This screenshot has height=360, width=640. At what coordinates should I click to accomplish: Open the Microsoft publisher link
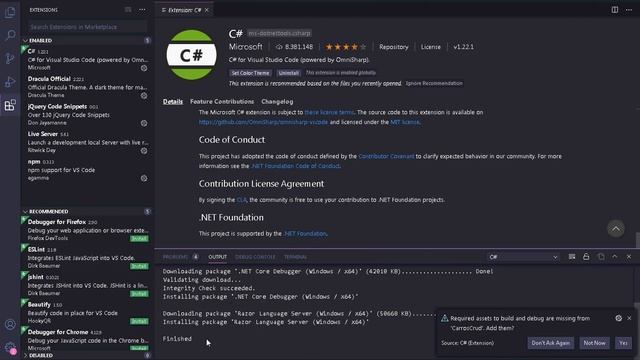pos(246,47)
